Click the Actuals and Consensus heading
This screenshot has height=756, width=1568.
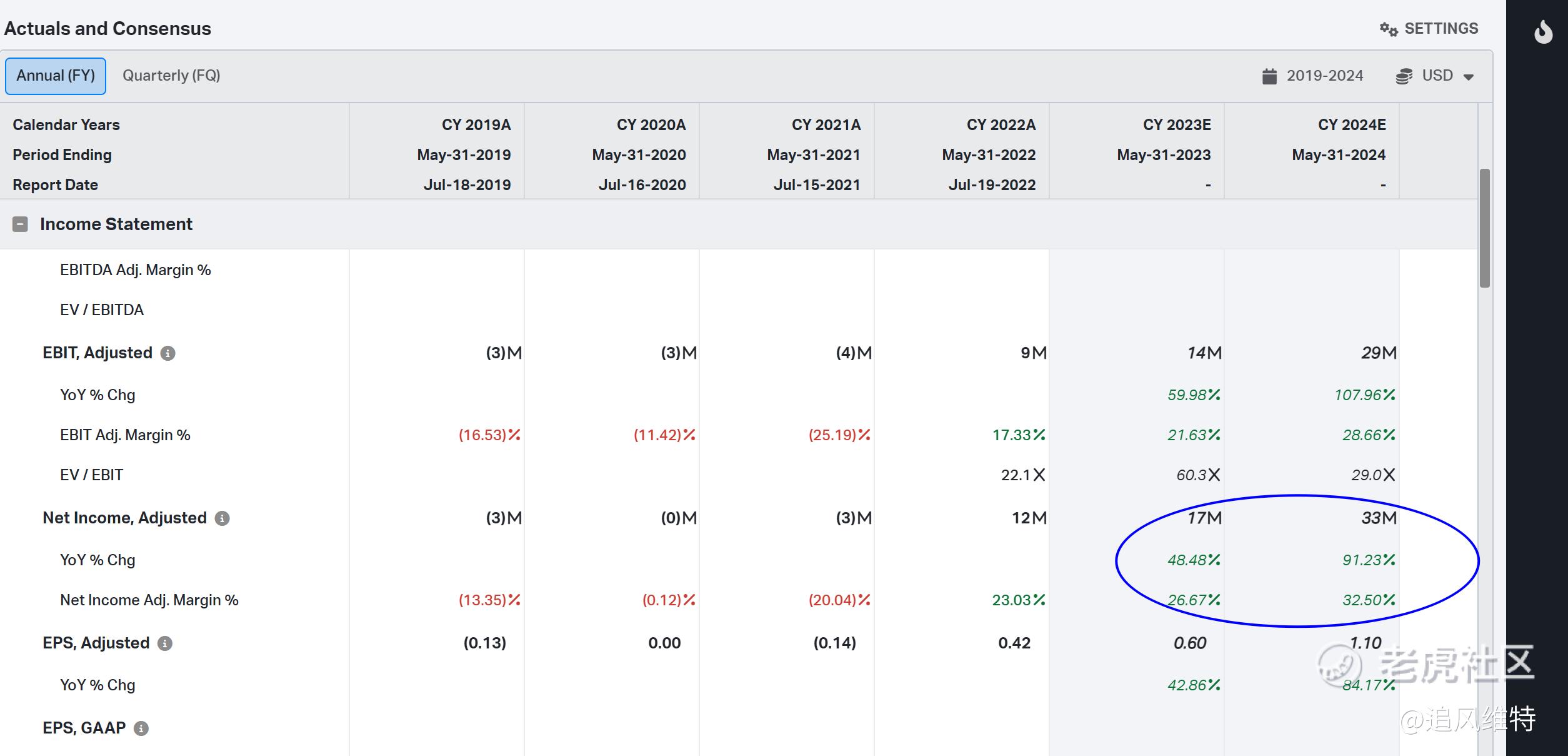[107, 29]
